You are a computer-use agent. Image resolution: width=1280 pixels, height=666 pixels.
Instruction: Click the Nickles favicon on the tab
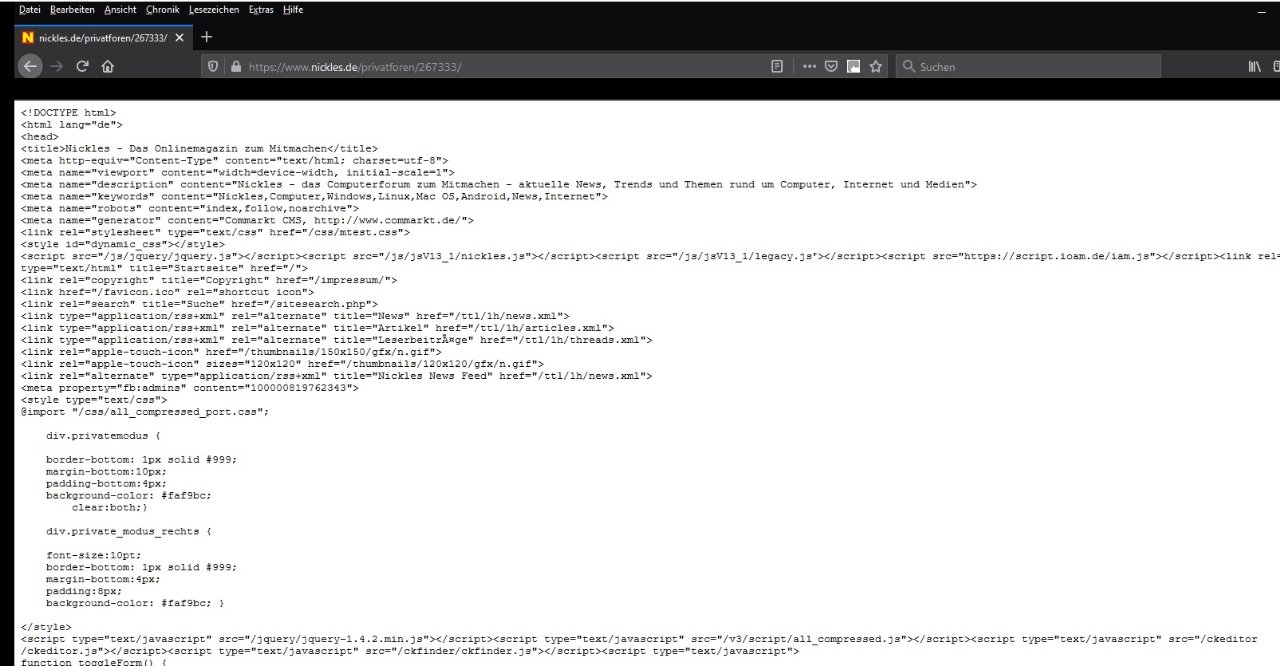pyautogui.click(x=28, y=38)
